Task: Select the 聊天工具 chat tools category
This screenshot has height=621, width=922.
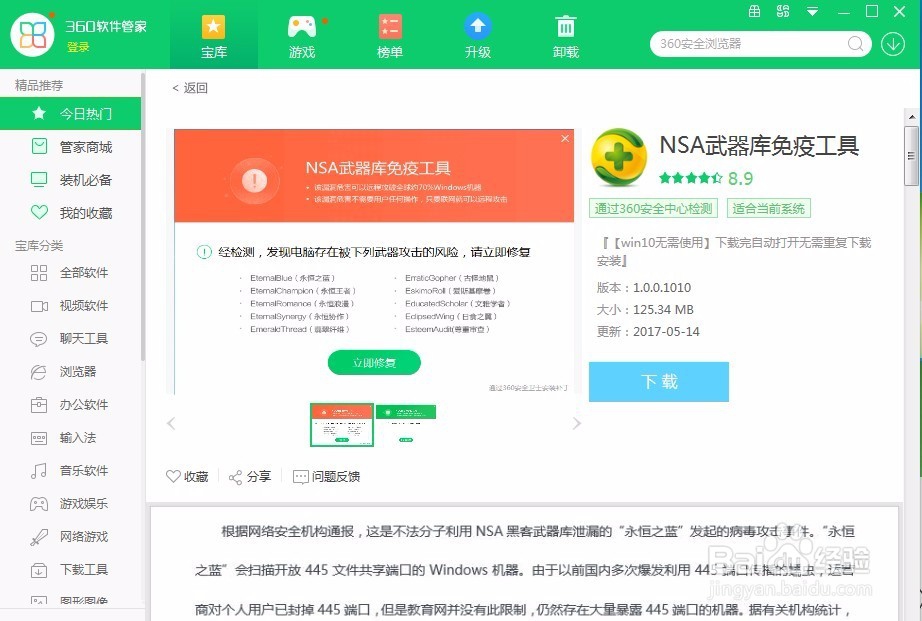Action: tap(85, 338)
